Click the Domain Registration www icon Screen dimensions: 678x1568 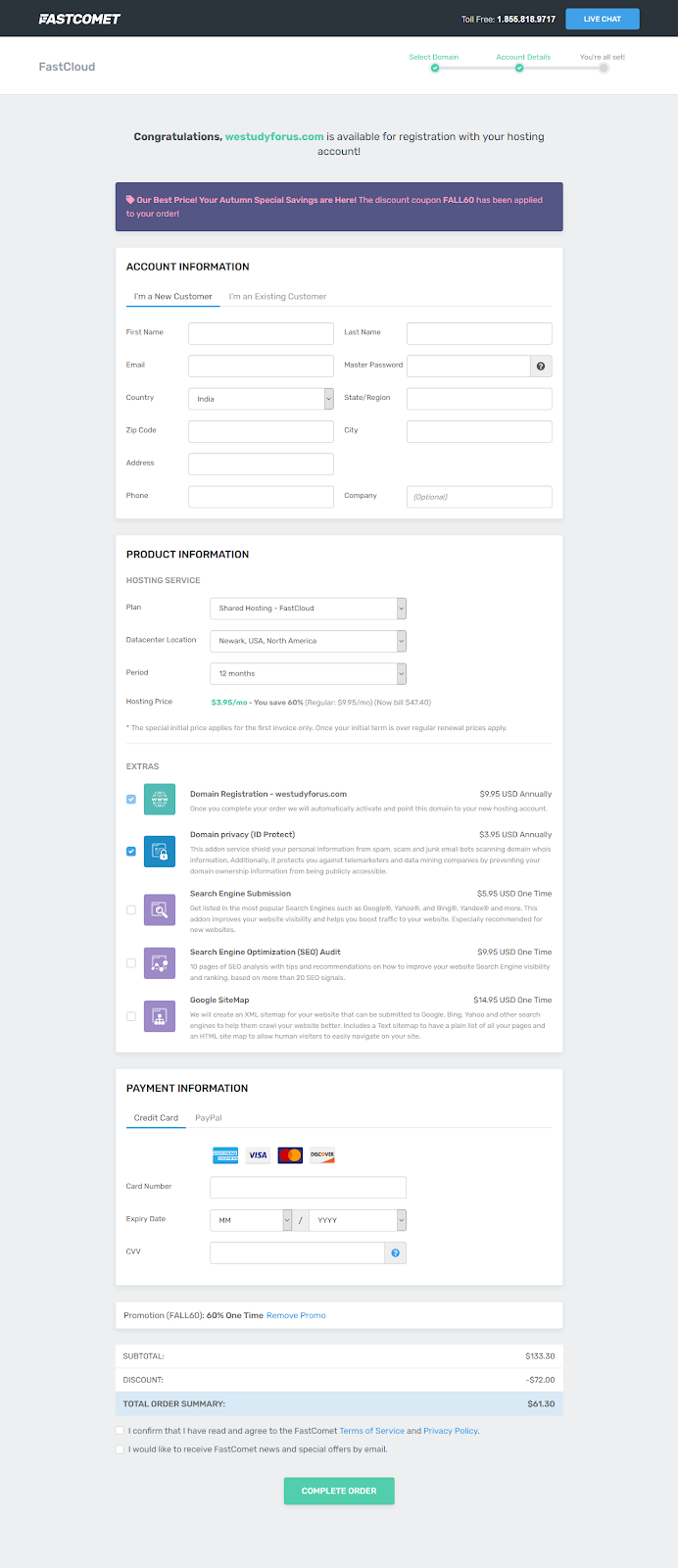tap(160, 799)
